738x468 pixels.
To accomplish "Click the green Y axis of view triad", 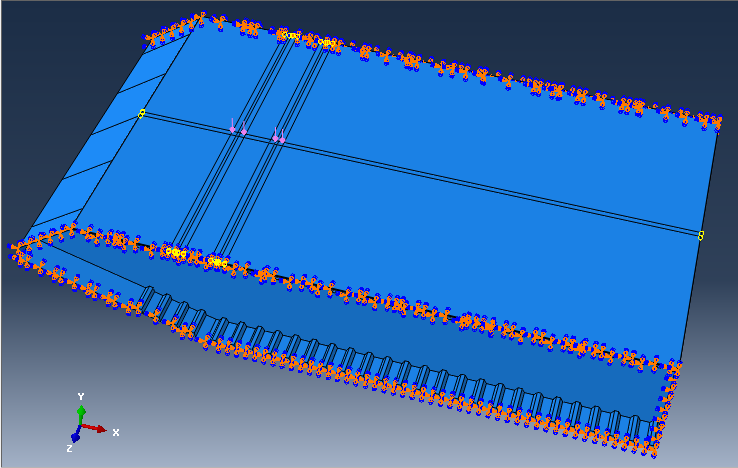I will tap(81, 414).
